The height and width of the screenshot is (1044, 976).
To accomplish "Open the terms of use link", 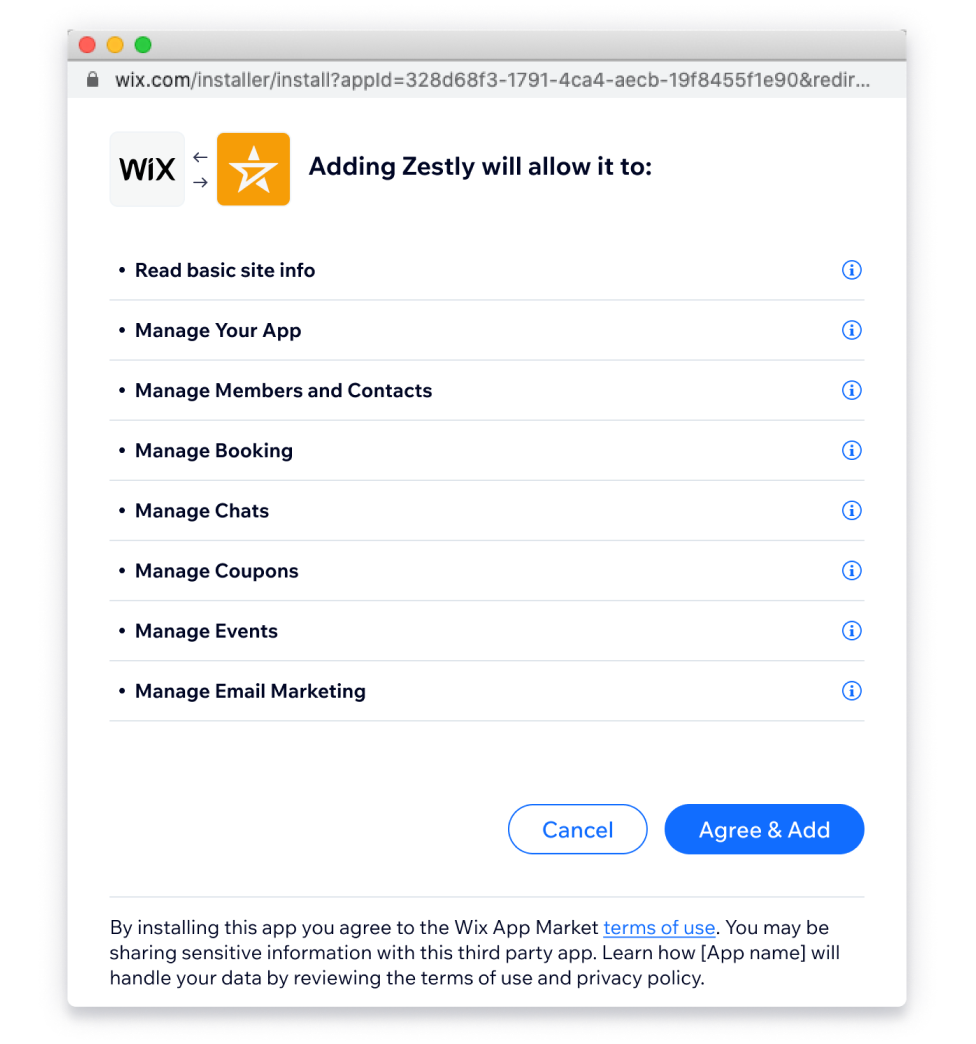I will 659,927.
